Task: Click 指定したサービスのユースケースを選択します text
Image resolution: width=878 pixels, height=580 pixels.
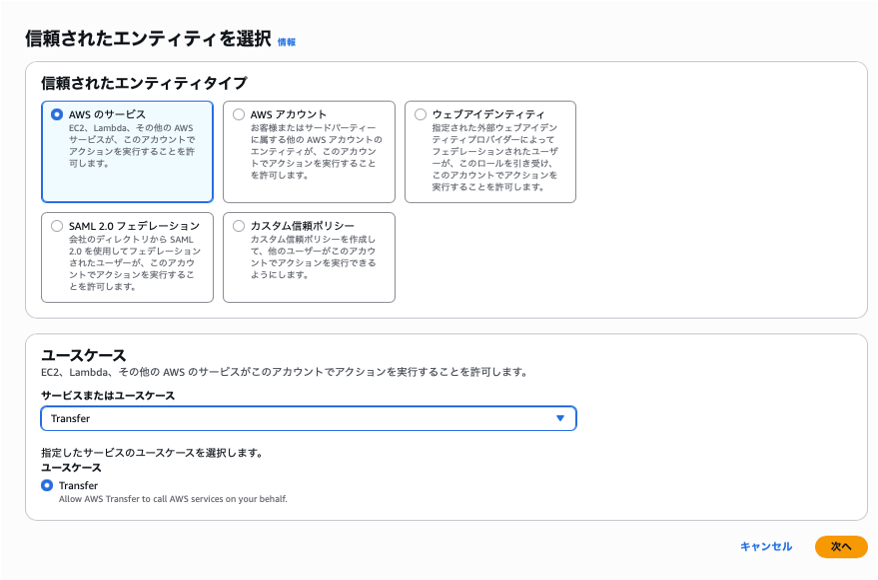Action: (x=152, y=452)
